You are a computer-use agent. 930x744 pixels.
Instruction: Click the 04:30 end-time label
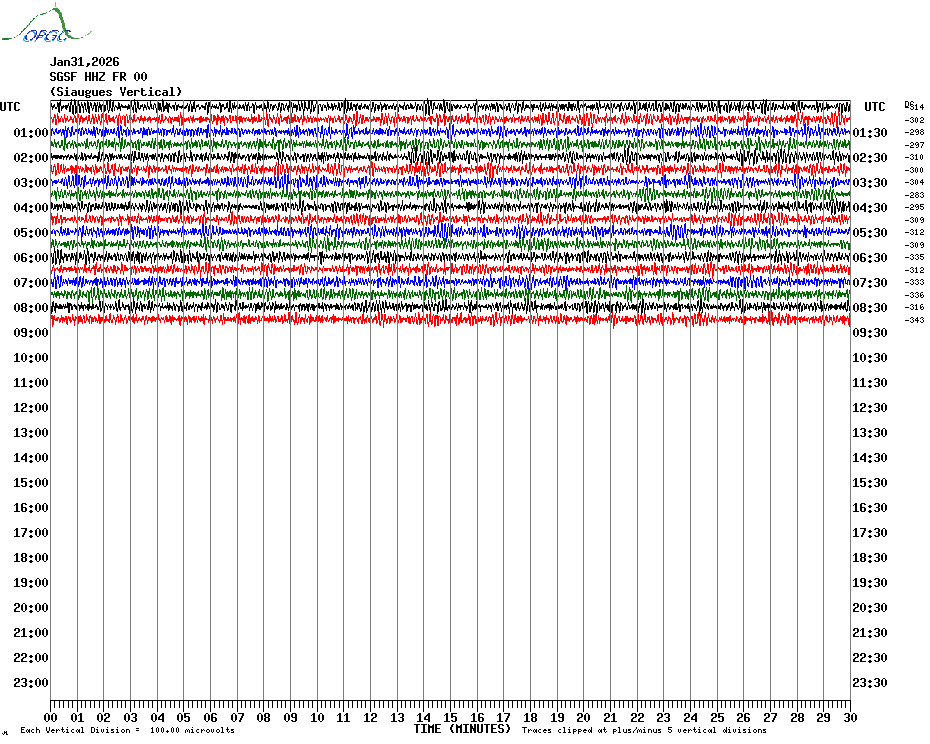click(870, 208)
